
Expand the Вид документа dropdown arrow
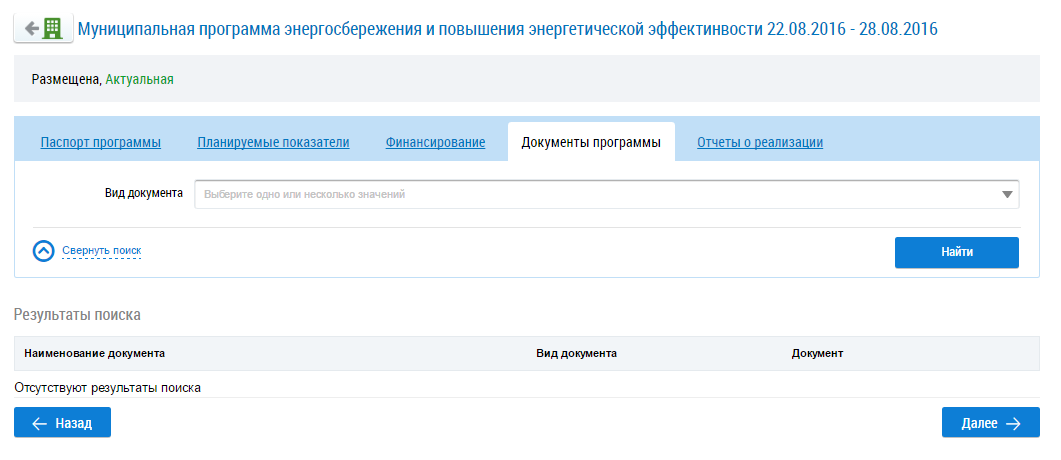[1007, 195]
